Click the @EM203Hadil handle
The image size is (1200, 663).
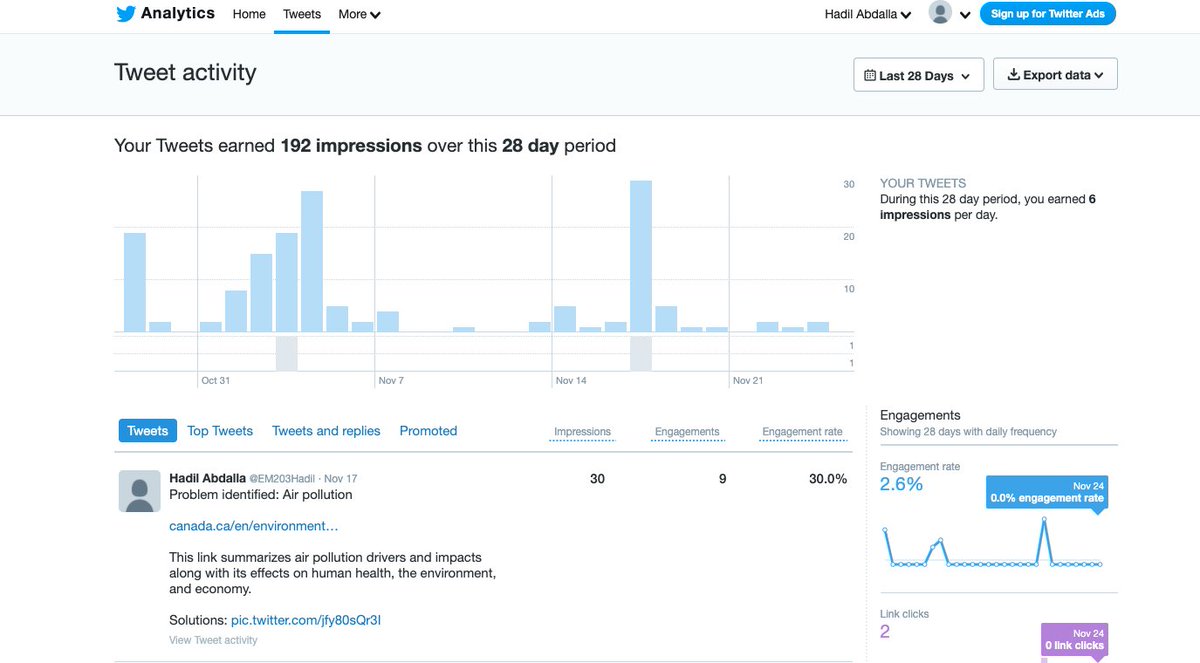point(284,479)
